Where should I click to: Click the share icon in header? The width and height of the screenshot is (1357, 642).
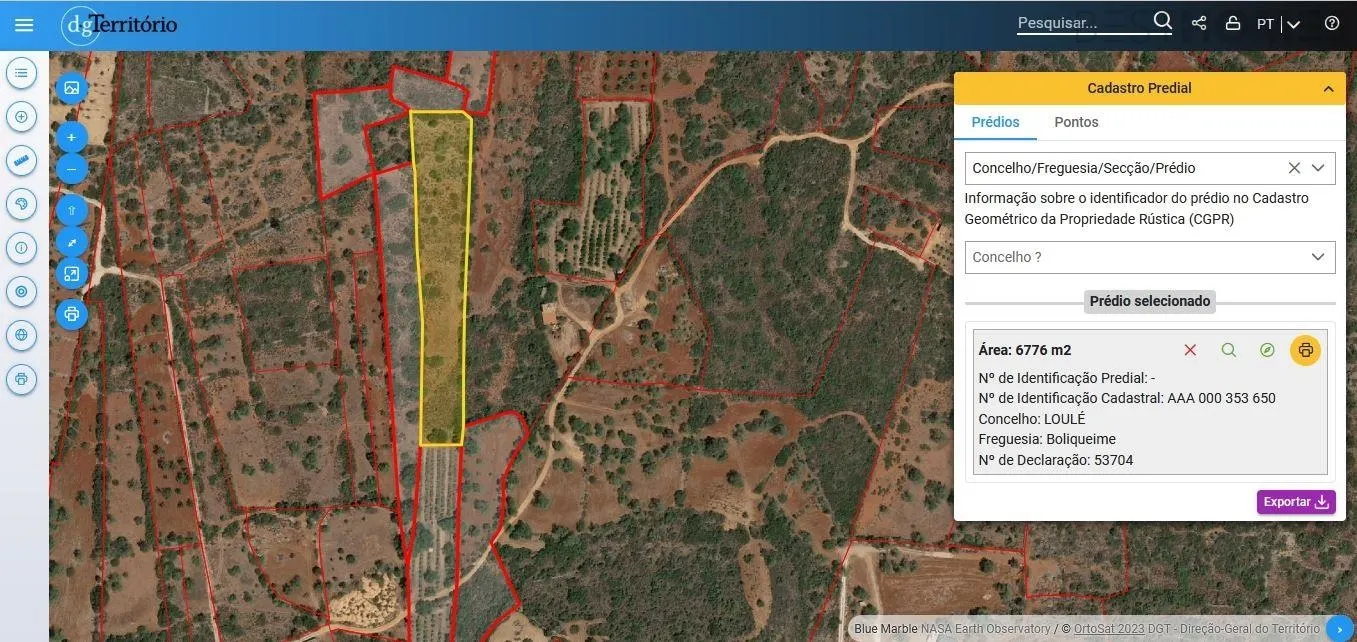pyautogui.click(x=1199, y=24)
